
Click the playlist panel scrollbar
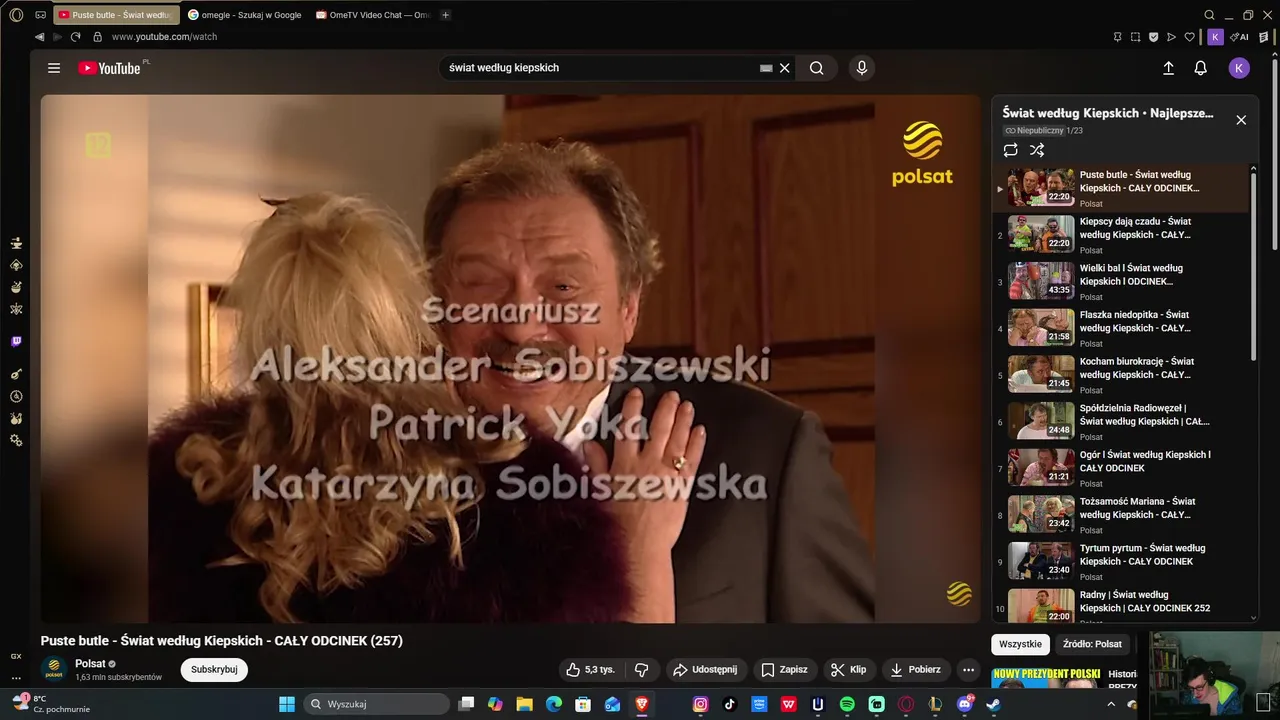(x=1254, y=265)
